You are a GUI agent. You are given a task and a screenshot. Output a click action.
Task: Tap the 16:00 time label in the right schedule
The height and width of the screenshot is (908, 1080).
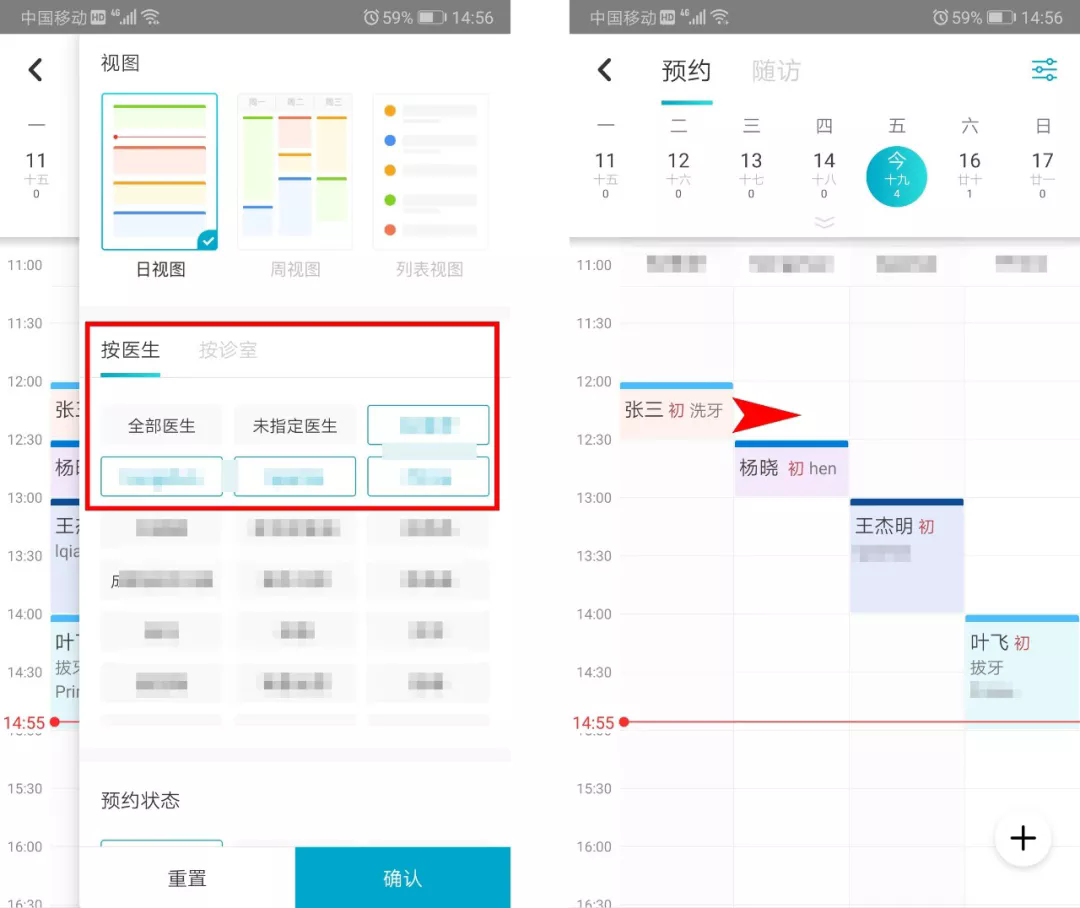593,846
